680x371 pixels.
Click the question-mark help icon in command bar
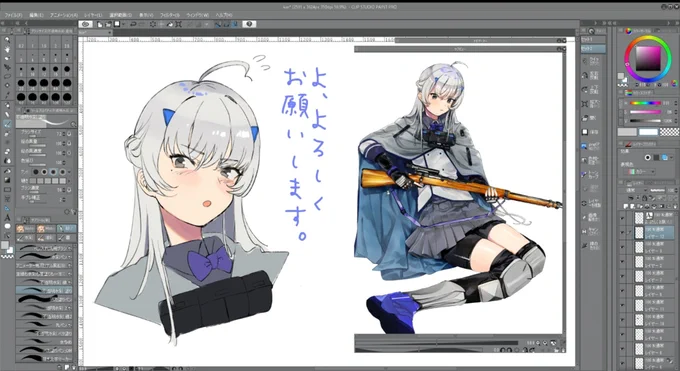[x=249, y=24]
